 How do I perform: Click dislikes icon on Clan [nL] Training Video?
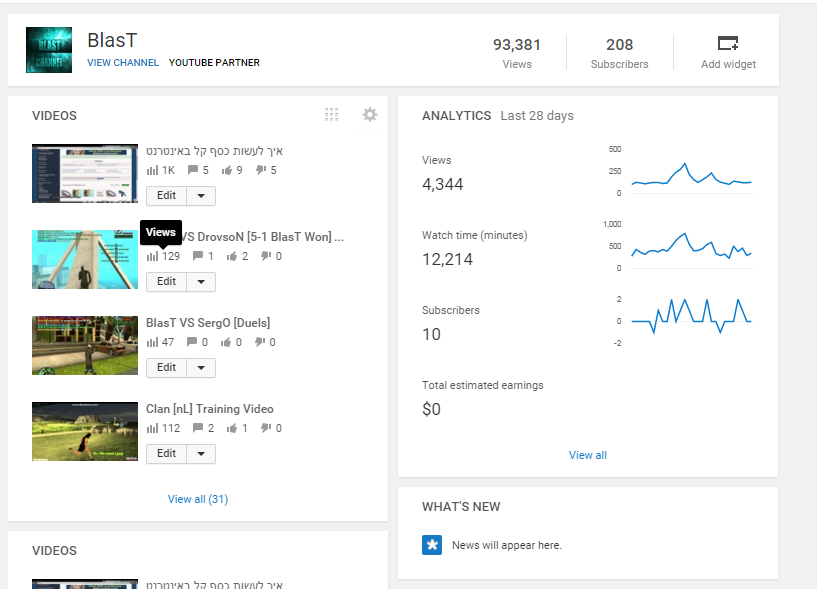tap(266, 428)
